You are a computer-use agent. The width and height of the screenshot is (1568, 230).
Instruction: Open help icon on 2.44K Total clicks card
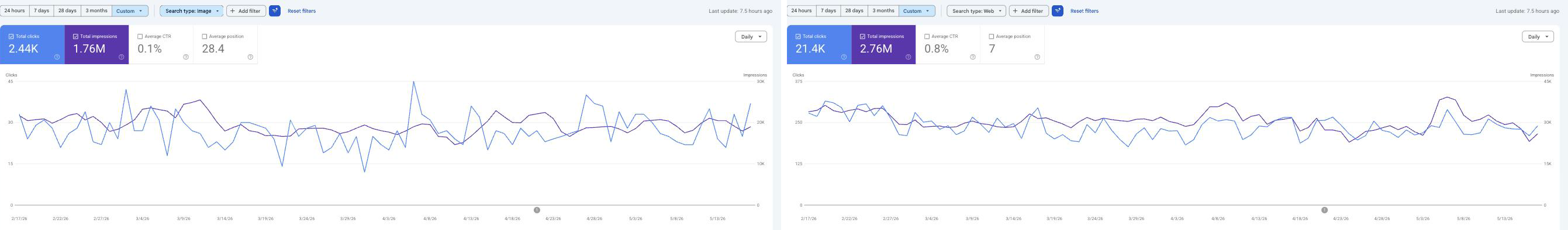[57, 57]
